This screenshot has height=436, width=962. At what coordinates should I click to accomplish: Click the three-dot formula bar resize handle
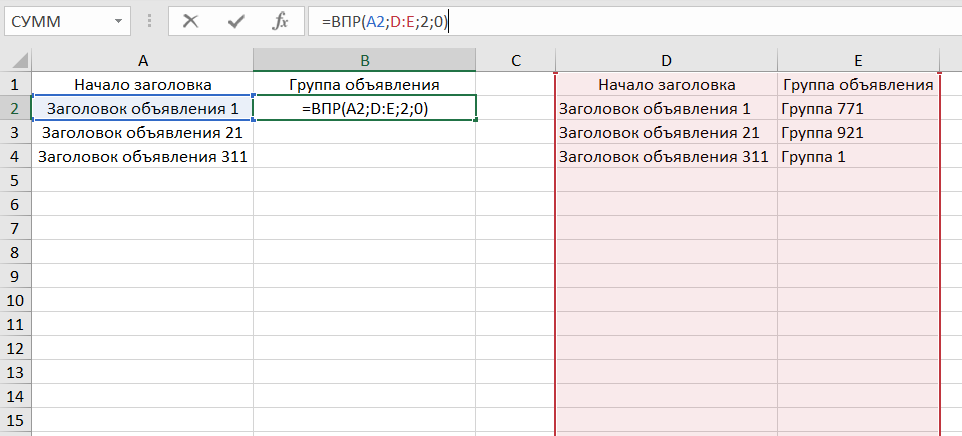(x=152, y=21)
